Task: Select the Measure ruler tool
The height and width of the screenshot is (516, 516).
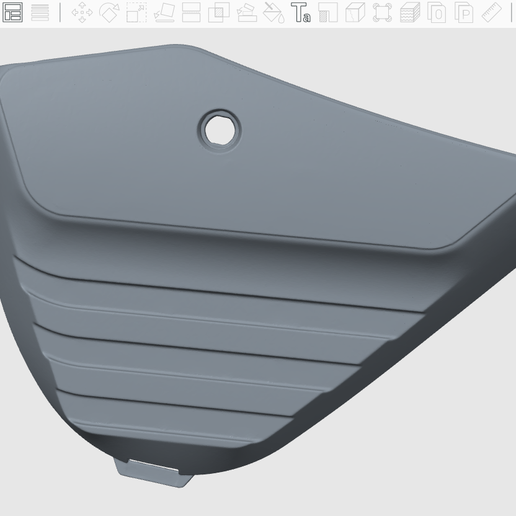Action: tap(492, 12)
